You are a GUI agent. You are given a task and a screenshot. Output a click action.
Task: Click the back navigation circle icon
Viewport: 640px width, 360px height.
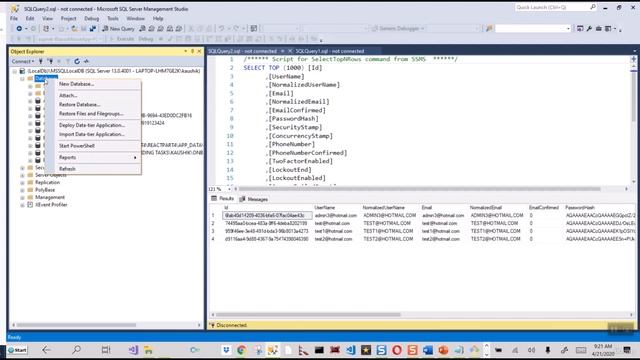click(19, 29)
